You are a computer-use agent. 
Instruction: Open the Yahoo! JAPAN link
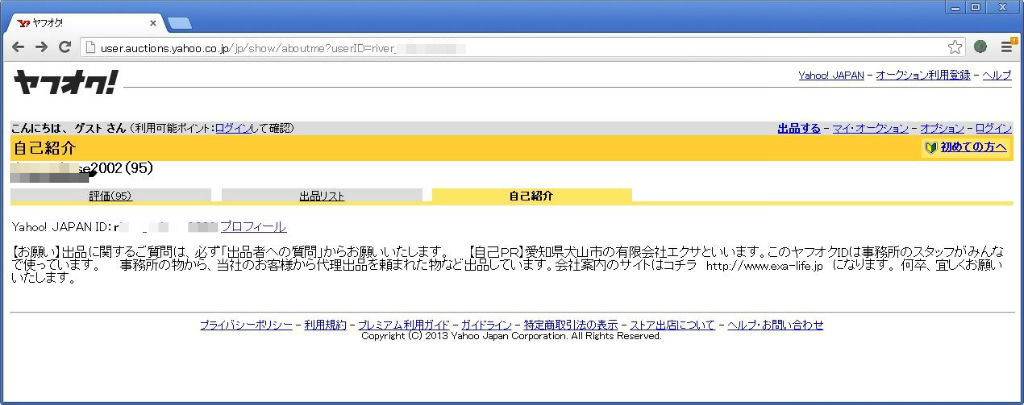[831, 76]
